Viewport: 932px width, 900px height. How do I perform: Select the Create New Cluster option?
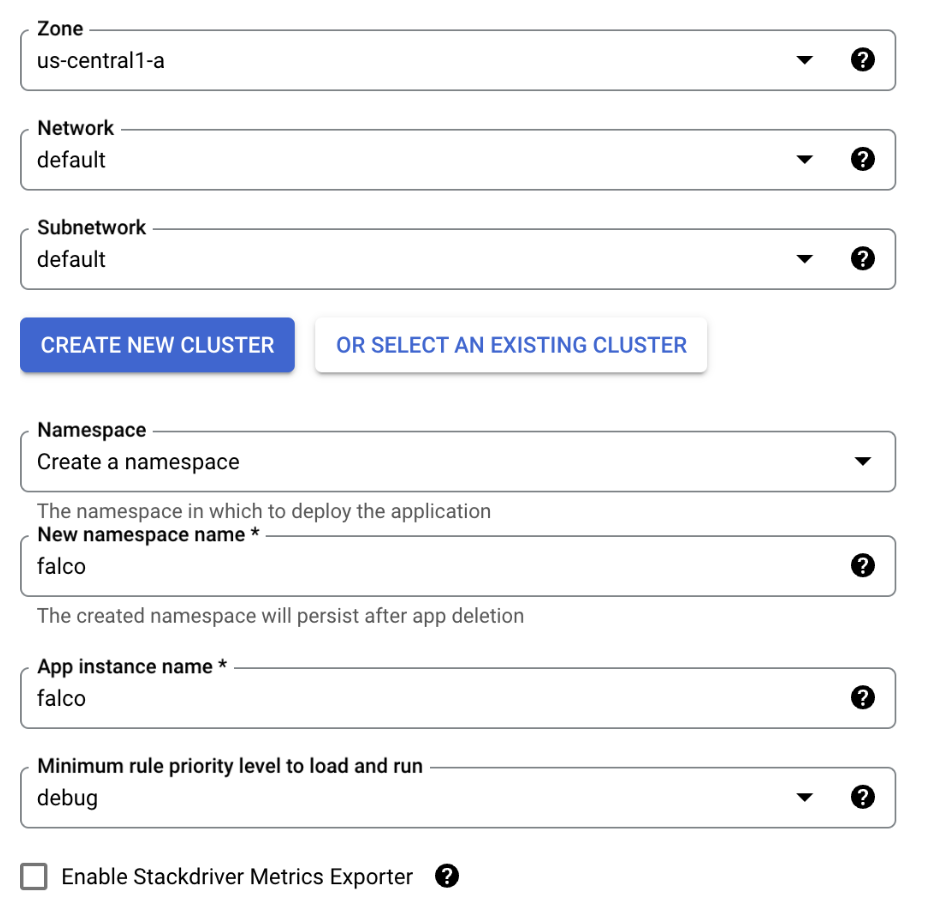coord(157,344)
